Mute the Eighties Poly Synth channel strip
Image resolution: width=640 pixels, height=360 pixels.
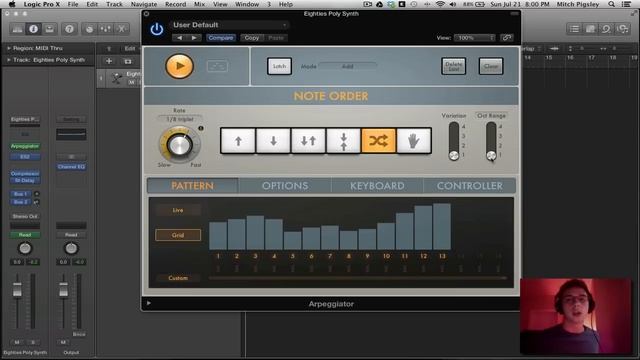17,342
